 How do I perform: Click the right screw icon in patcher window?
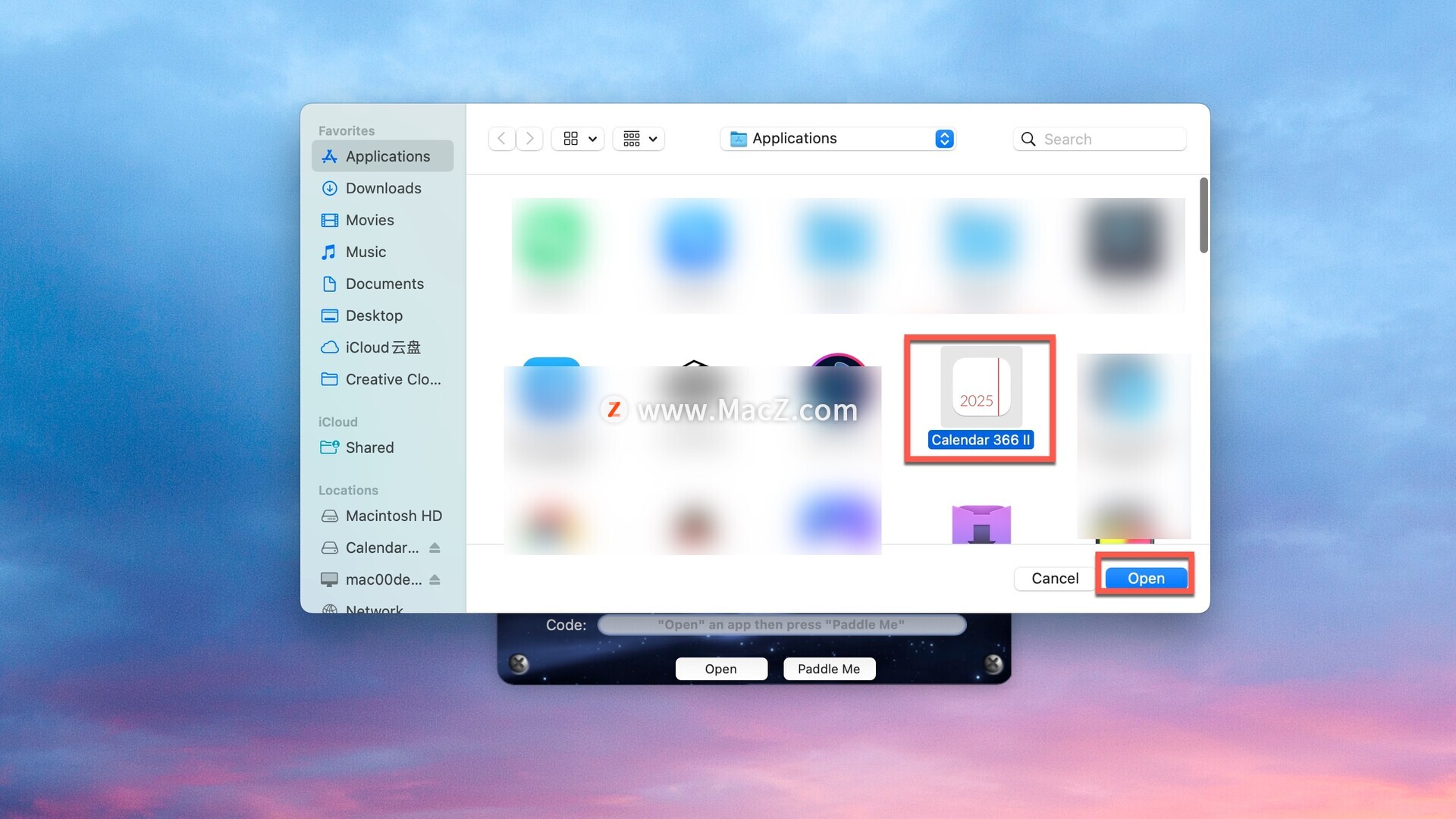pos(993,664)
